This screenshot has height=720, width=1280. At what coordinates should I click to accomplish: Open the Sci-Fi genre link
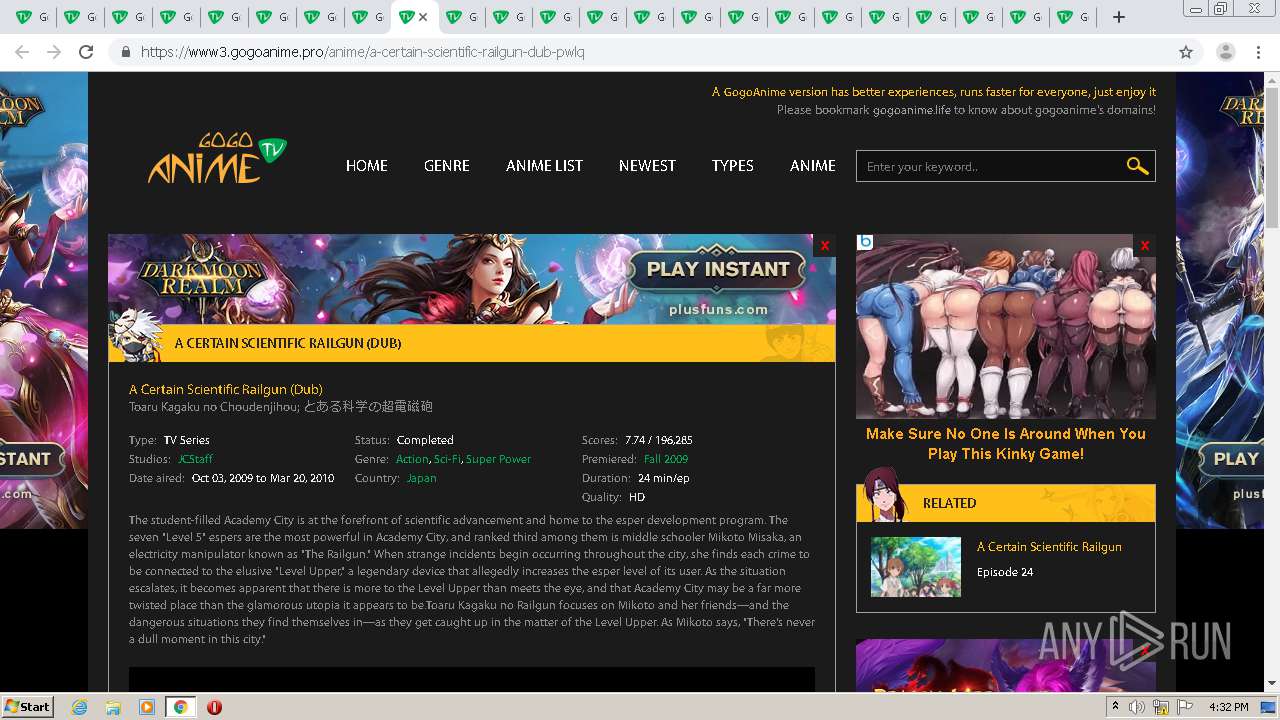point(447,459)
